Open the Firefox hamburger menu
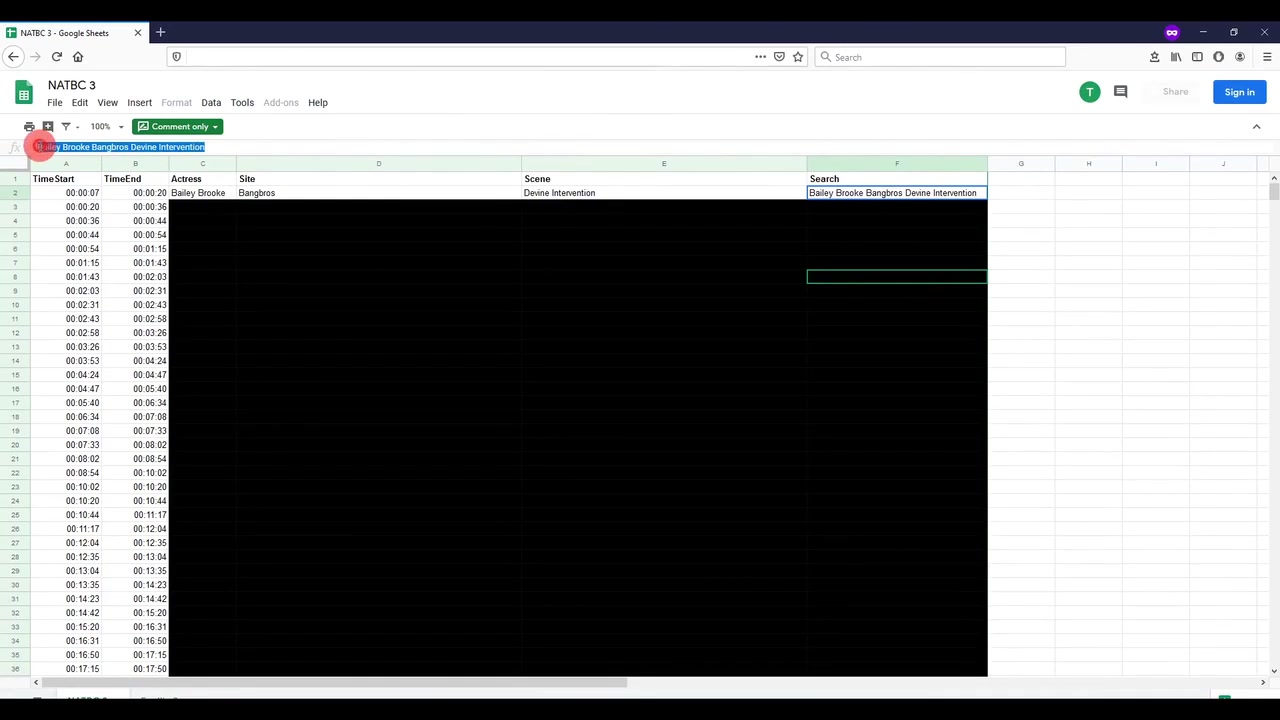The image size is (1280, 720). [x=1266, y=57]
